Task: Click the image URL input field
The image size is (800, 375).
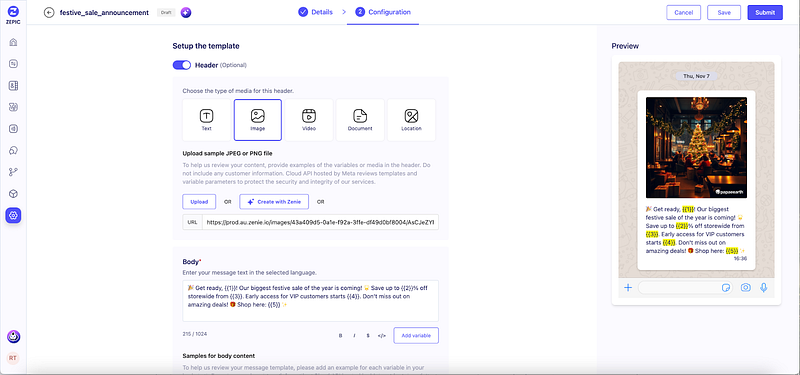Action: (320, 222)
